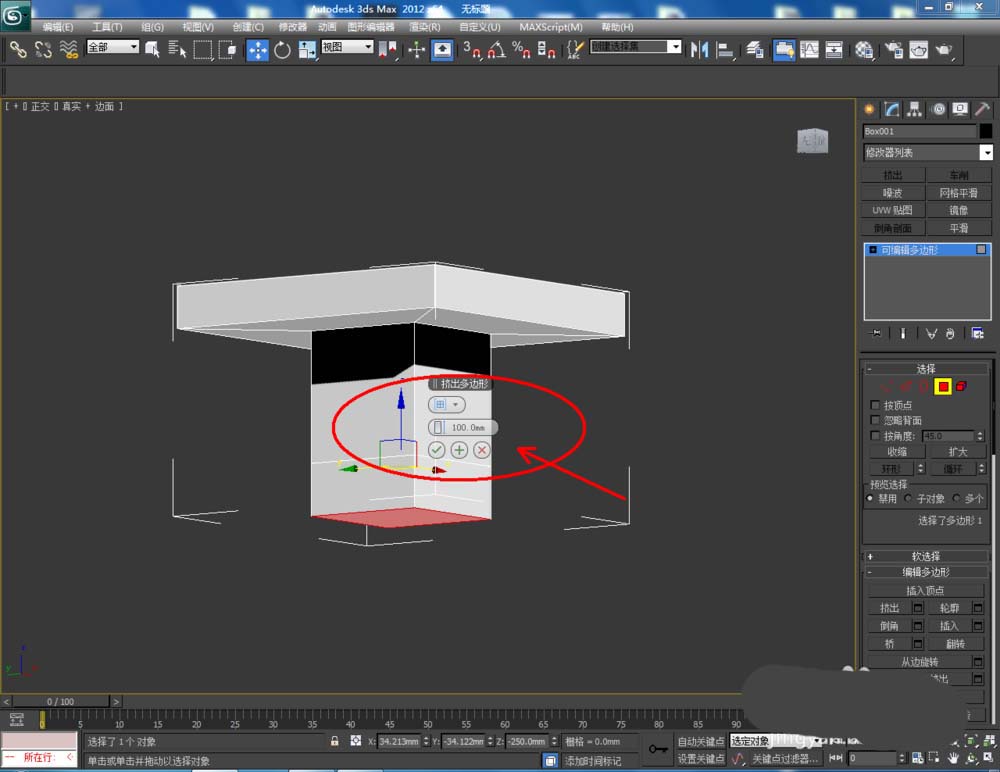Activate polygon sub-object selection mode icon

(942, 386)
